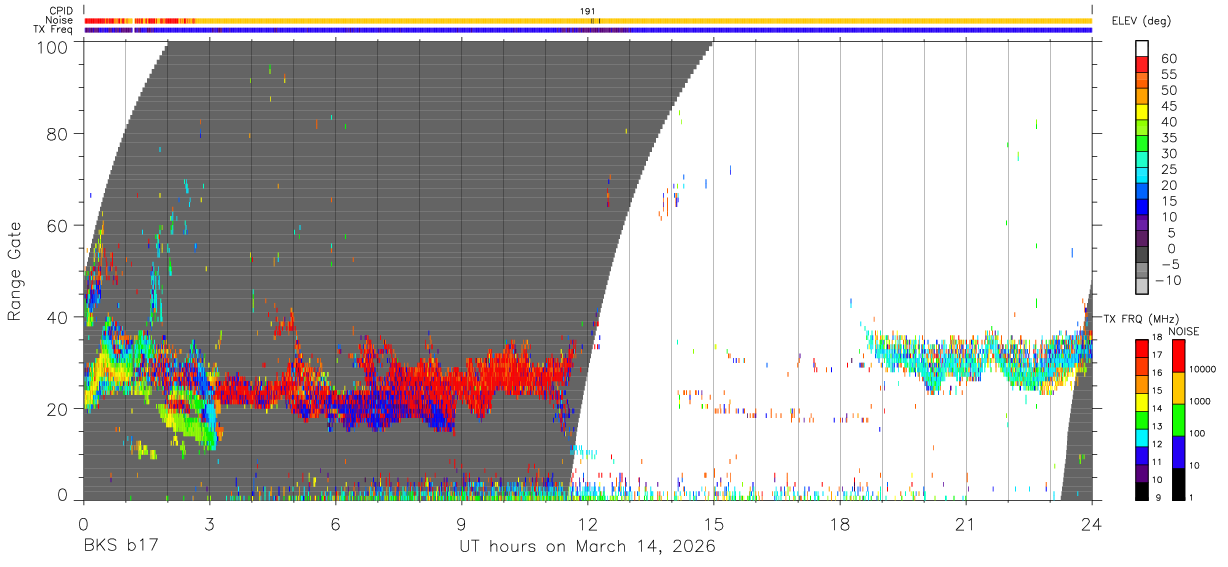Click the 30 tick on ELEV color bar
1228x567 pixels.
1169,154
